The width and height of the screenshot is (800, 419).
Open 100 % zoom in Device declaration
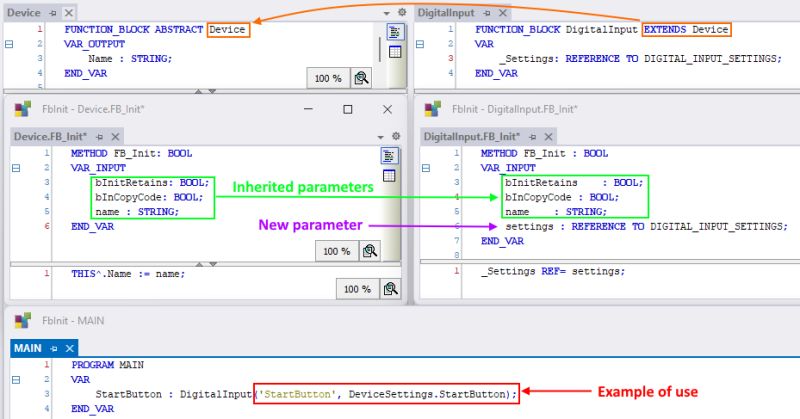[x=328, y=78]
